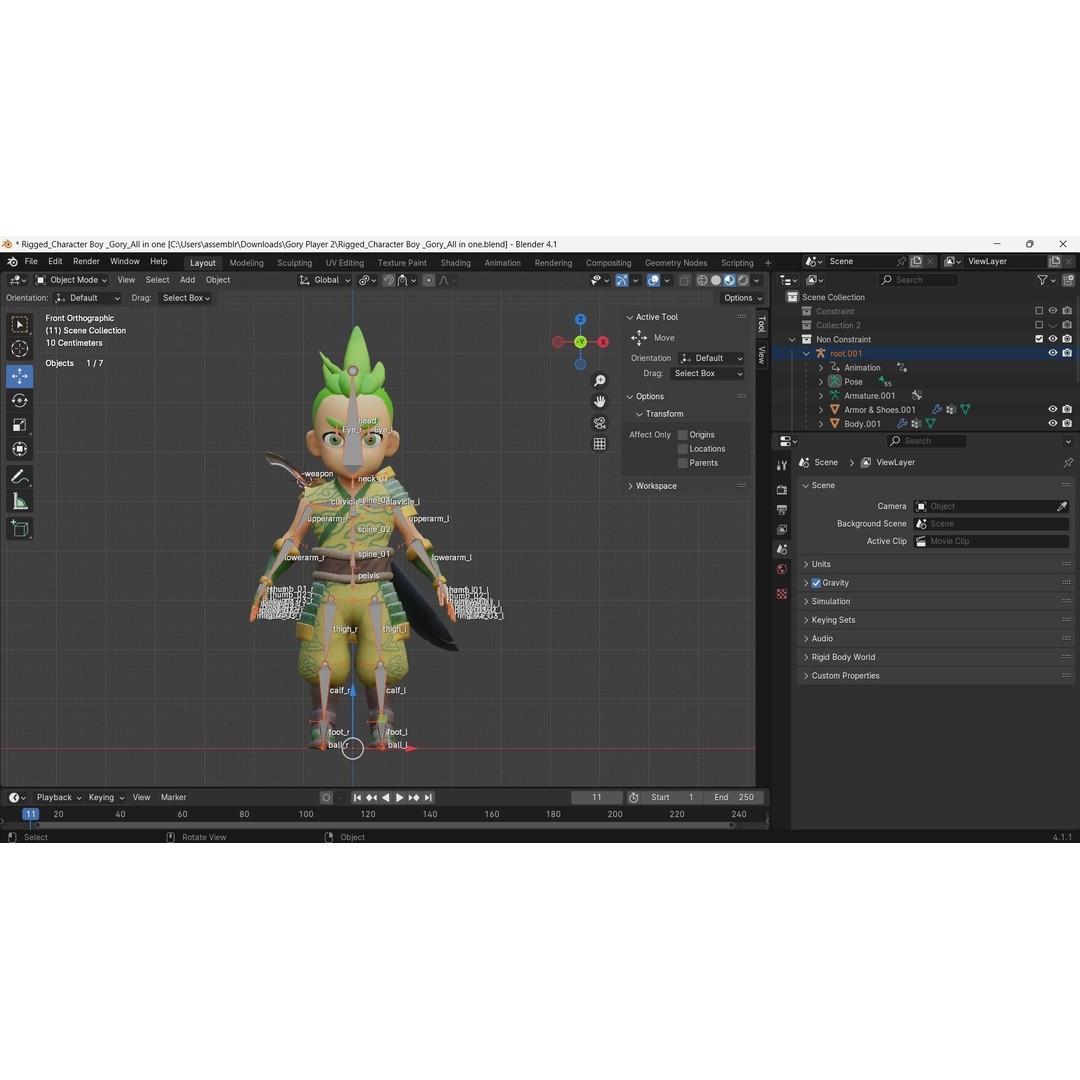Viewport: 1080px width, 1080px height.
Task: Open the Object Mode dropdown
Action: (72, 280)
